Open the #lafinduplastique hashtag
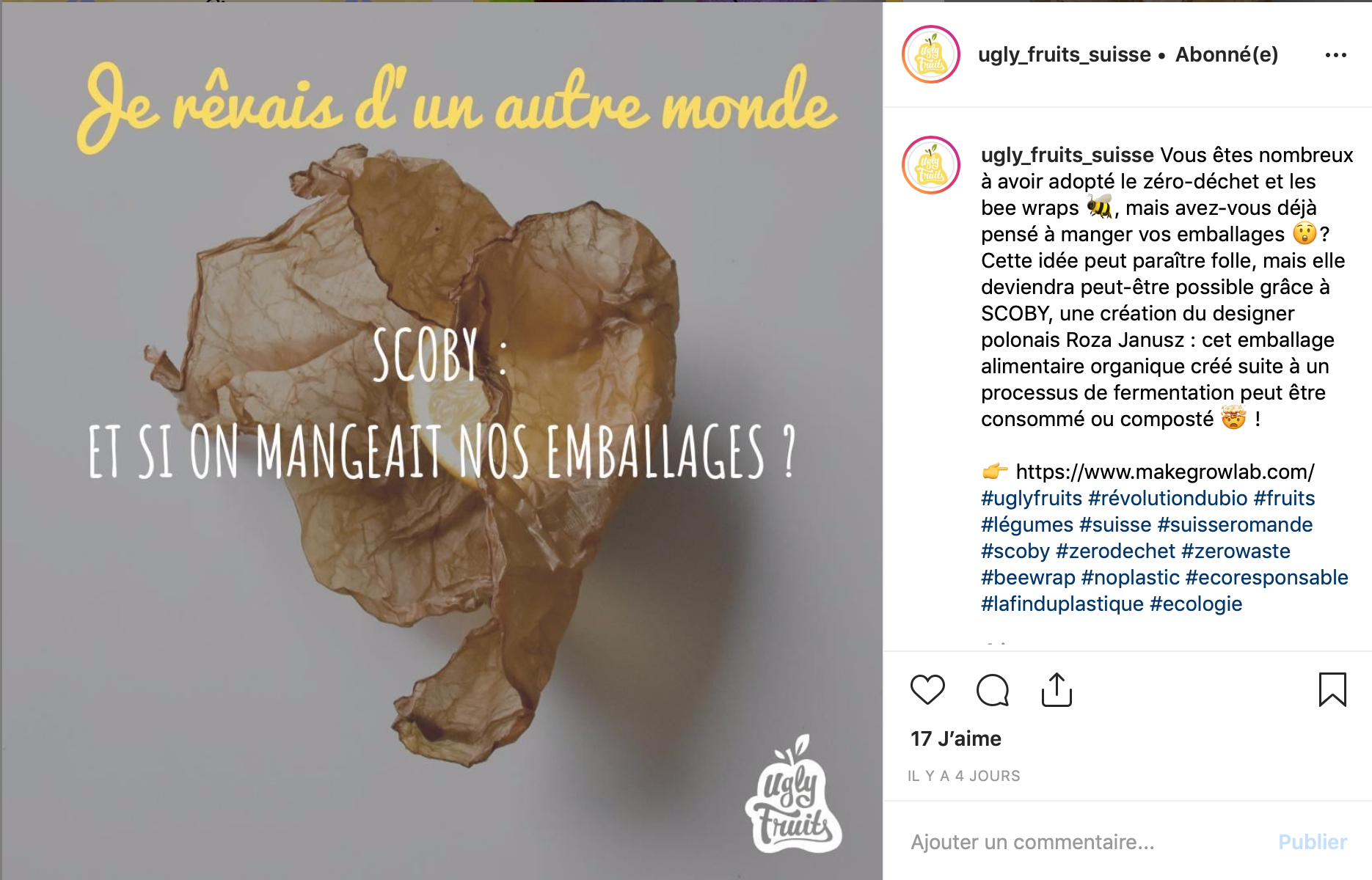 [x=1062, y=604]
